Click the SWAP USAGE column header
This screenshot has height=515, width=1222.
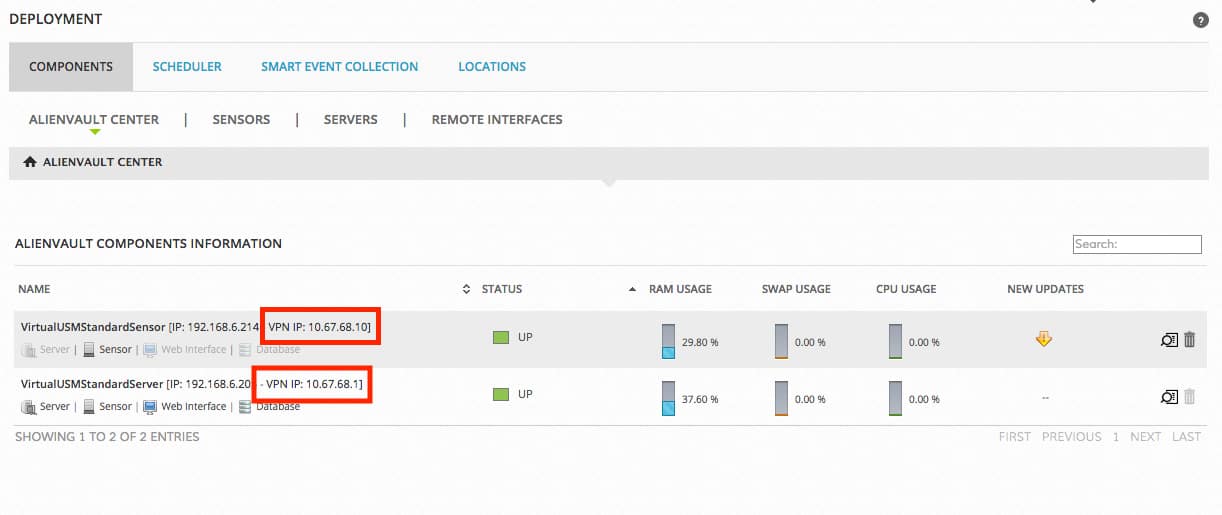point(796,289)
